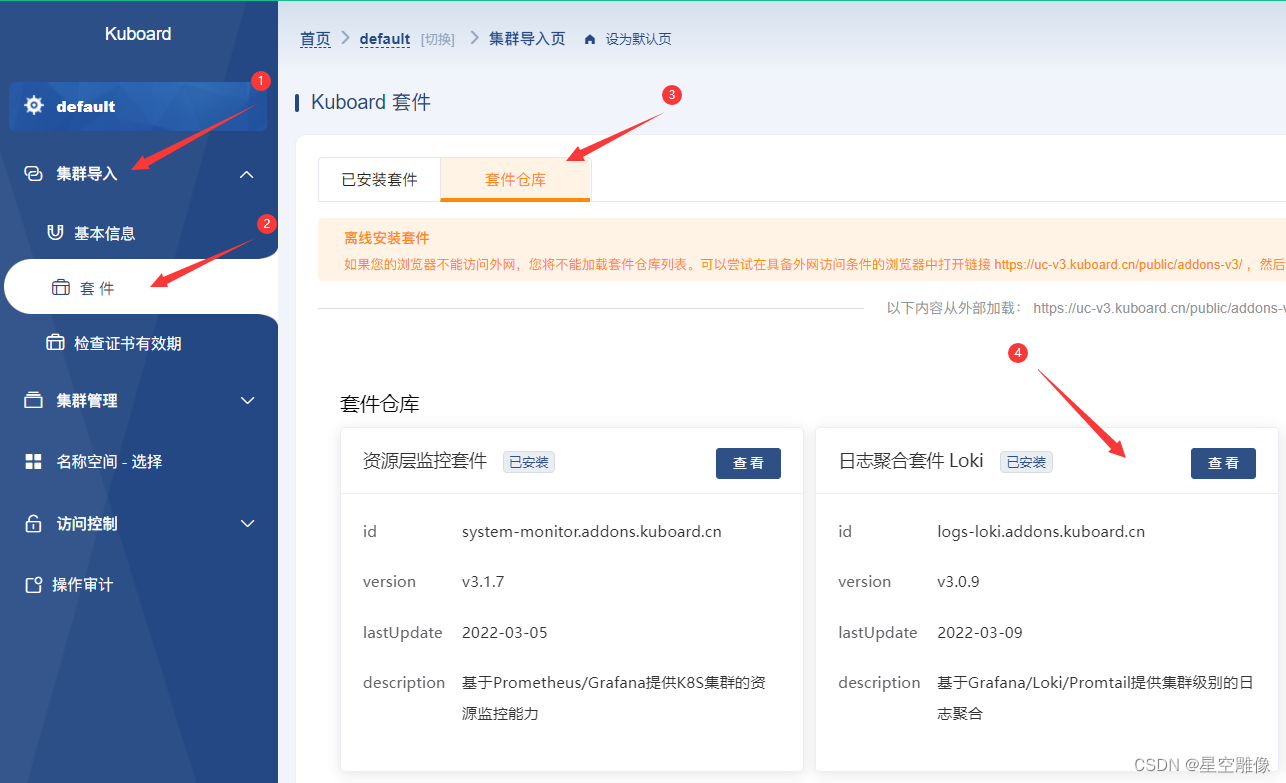Click the home icon beside 设为默认页
The image size is (1286, 783).
point(590,40)
